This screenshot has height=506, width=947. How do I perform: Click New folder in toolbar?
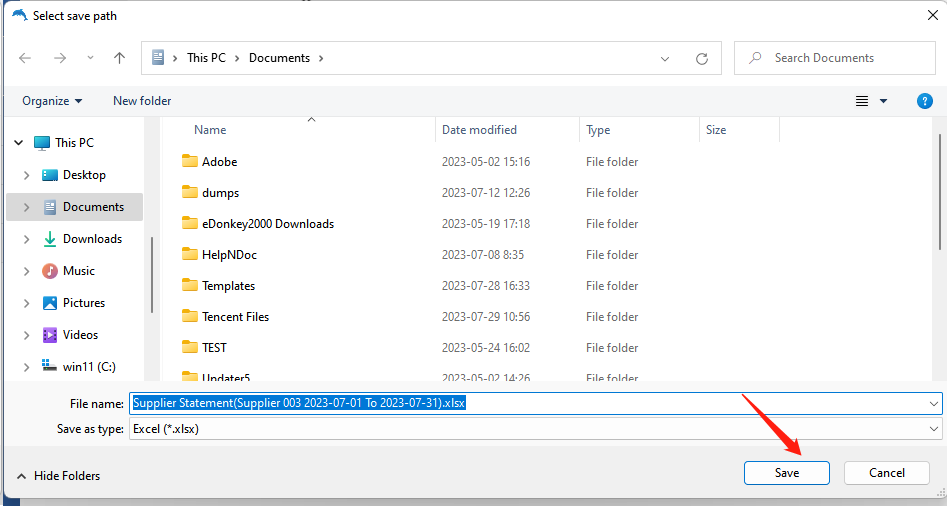click(142, 101)
